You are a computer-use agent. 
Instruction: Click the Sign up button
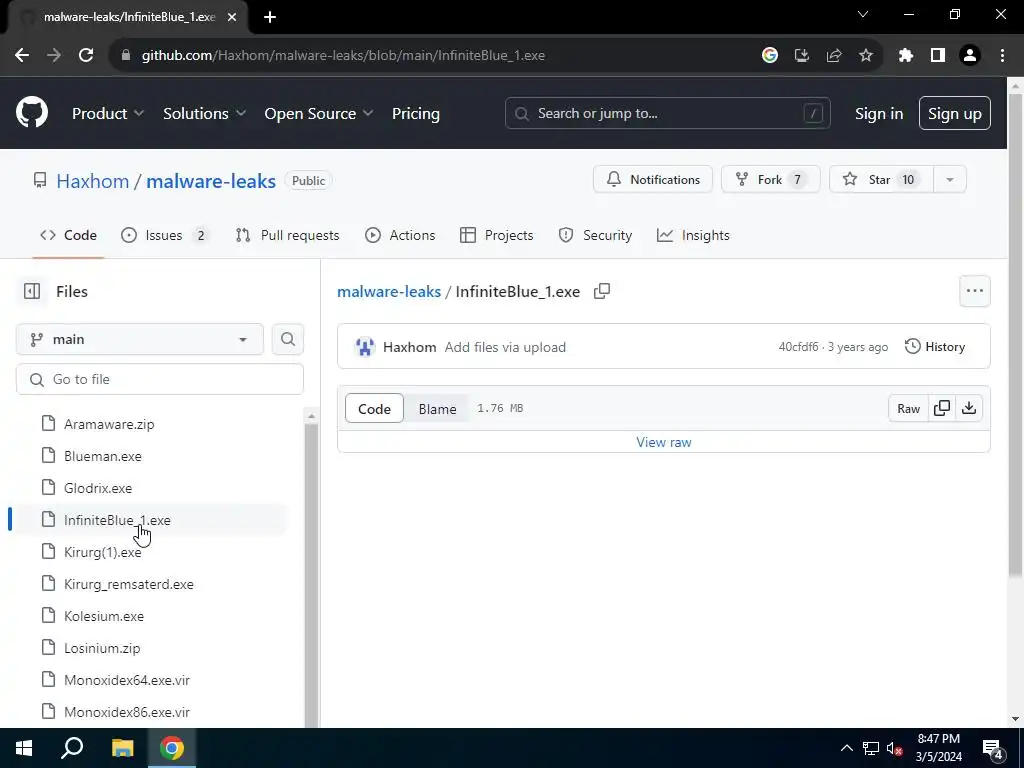[955, 114]
